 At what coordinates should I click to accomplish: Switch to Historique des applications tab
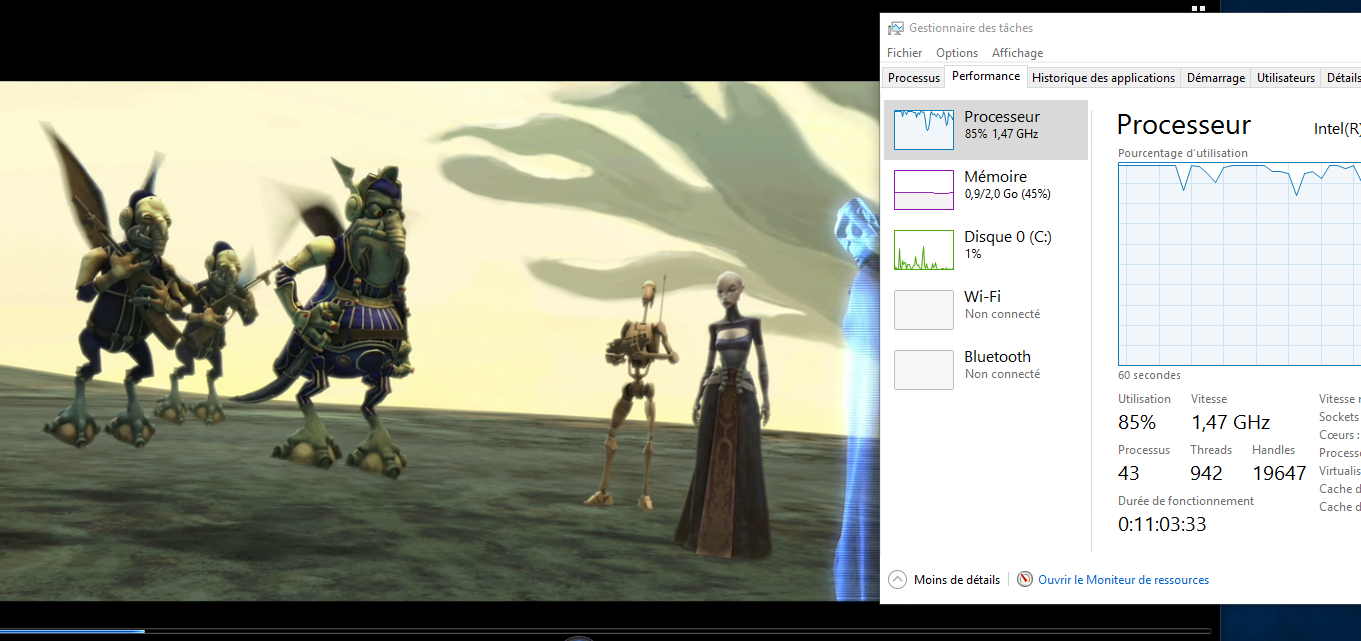1103,78
